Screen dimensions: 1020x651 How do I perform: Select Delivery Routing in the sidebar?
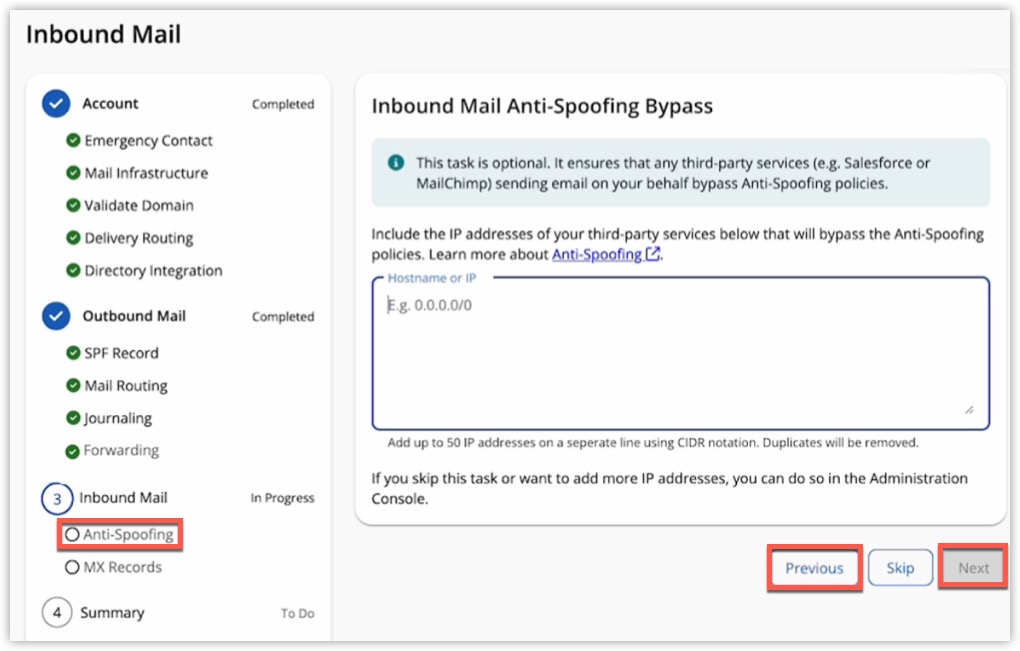click(140, 238)
